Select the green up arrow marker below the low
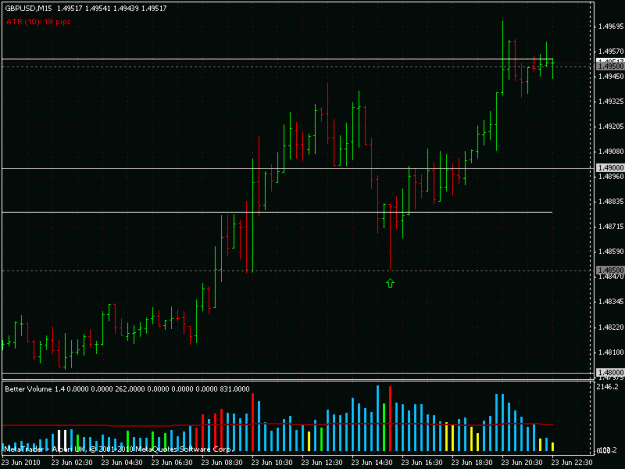This screenshot has width=625, height=469. pos(390,283)
